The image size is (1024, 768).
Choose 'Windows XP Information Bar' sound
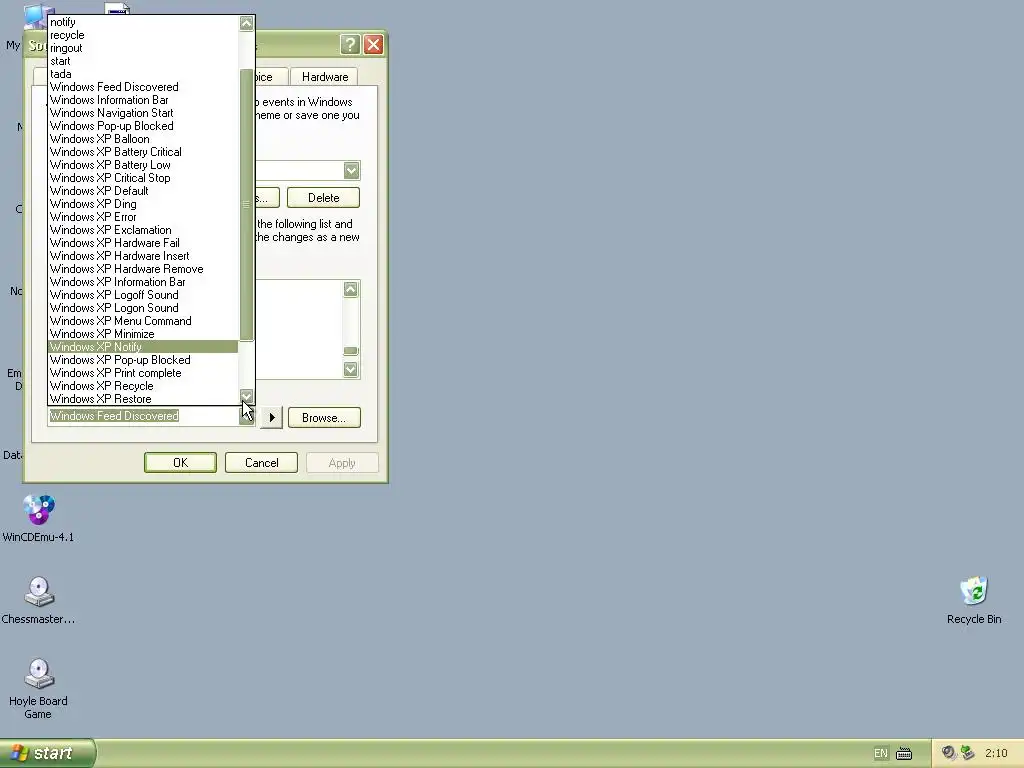click(x=144, y=282)
